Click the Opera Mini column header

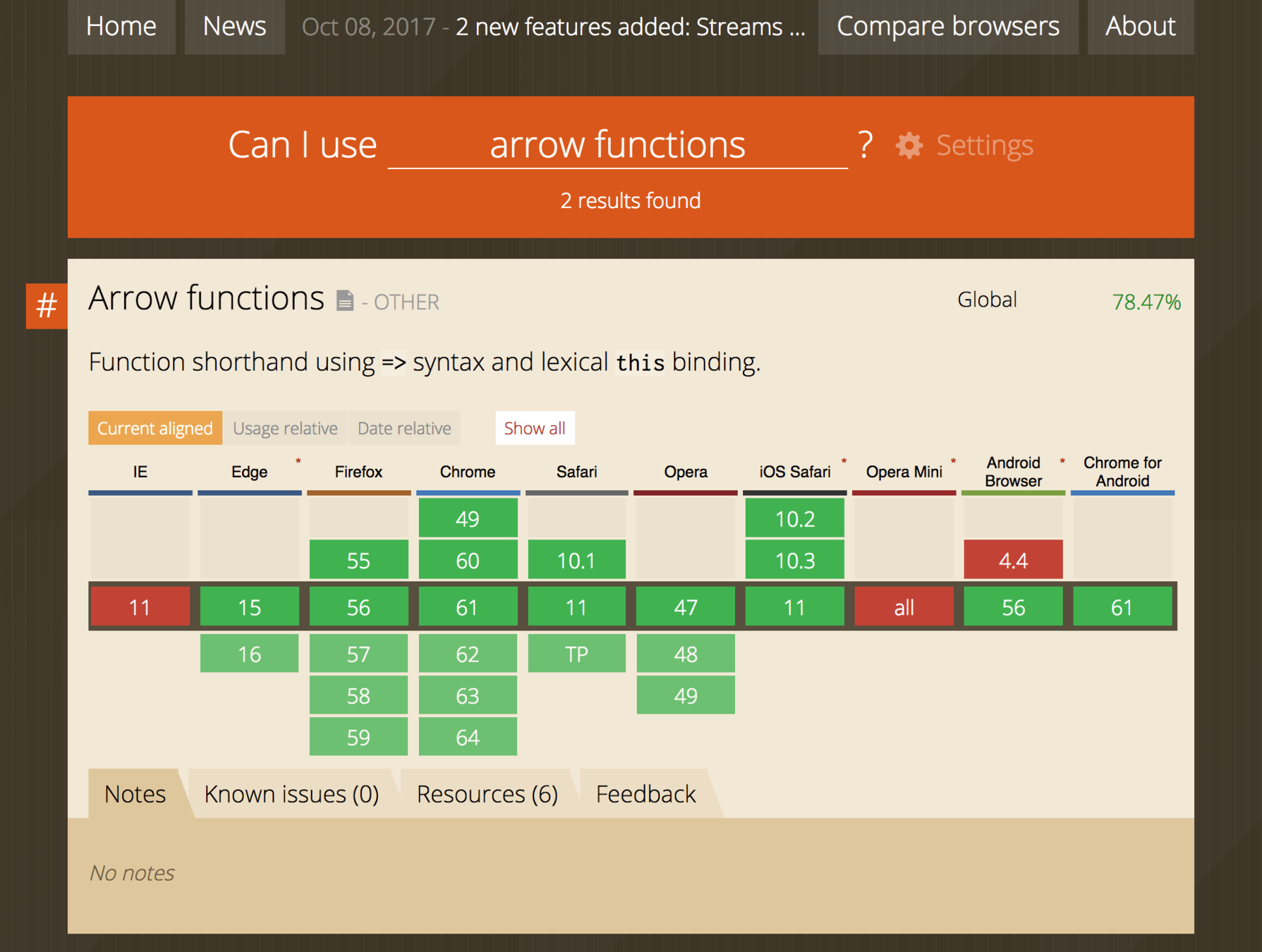904,472
